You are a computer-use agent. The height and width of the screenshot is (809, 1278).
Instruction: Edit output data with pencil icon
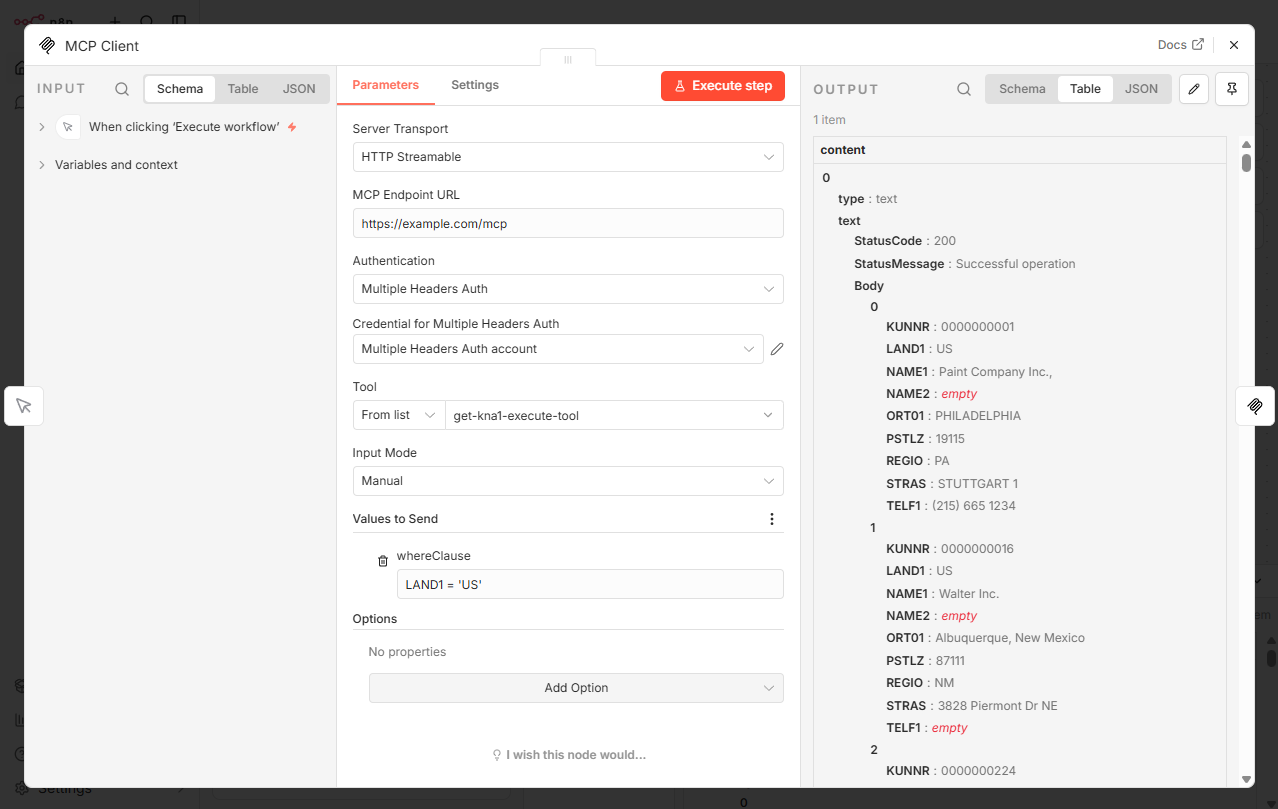(x=1194, y=89)
